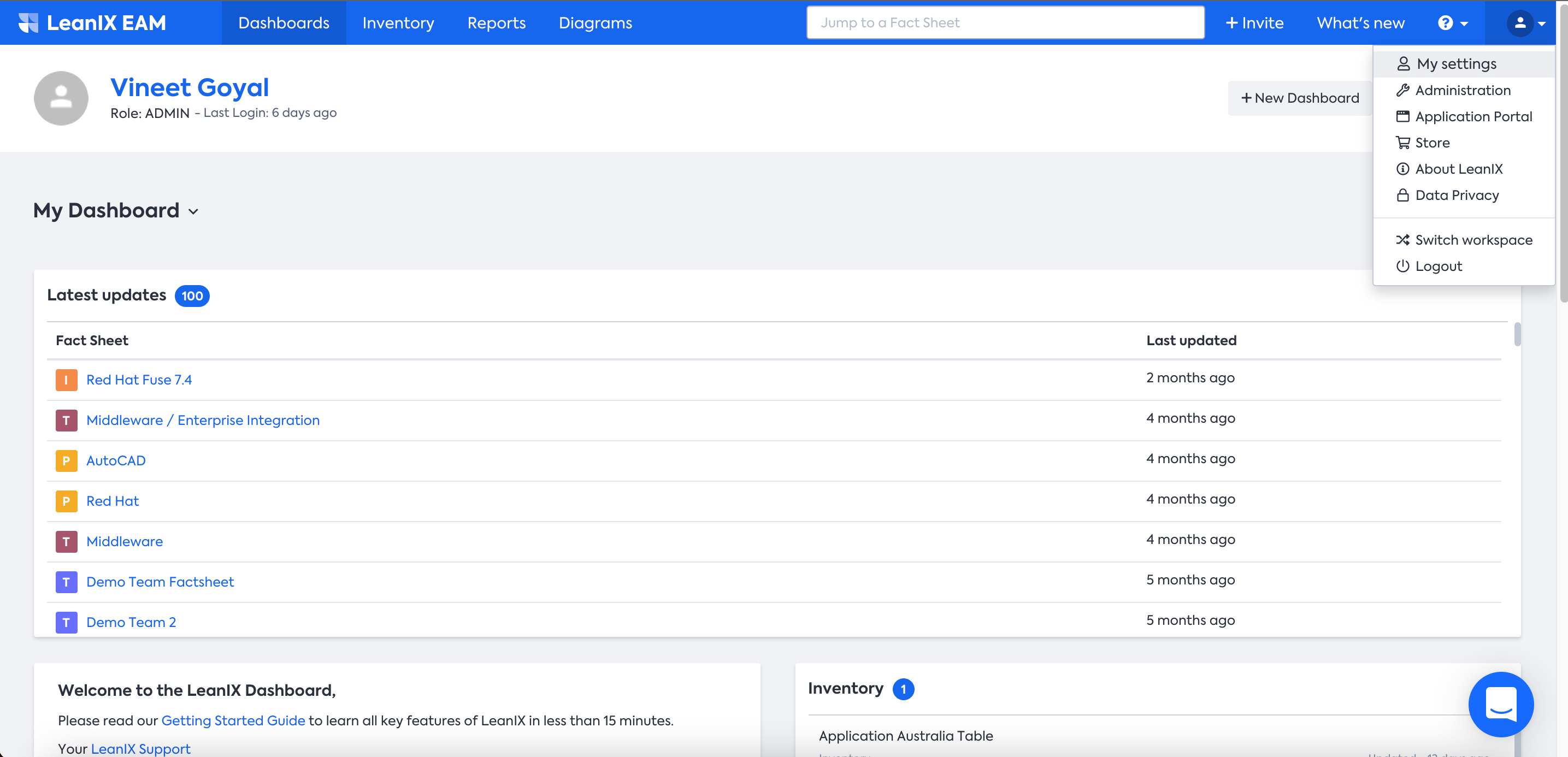Click the yellow P icon beside AutoCAD

coord(66,460)
